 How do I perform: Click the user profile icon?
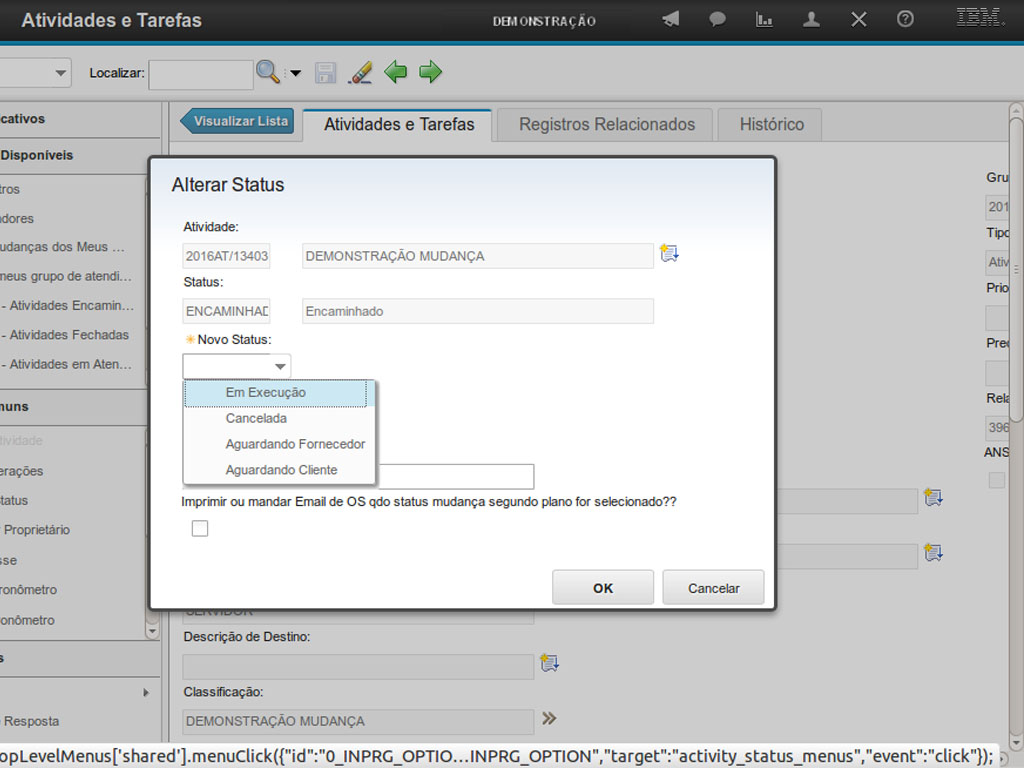pos(812,19)
